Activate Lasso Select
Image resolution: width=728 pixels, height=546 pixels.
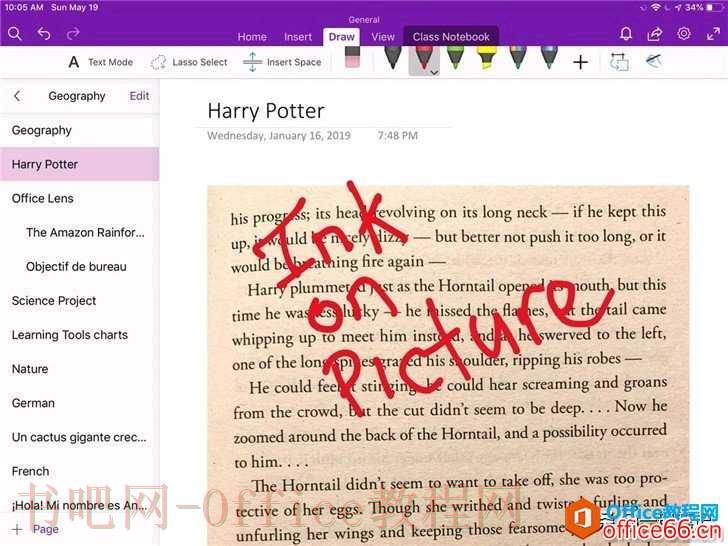[x=189, y=62]
